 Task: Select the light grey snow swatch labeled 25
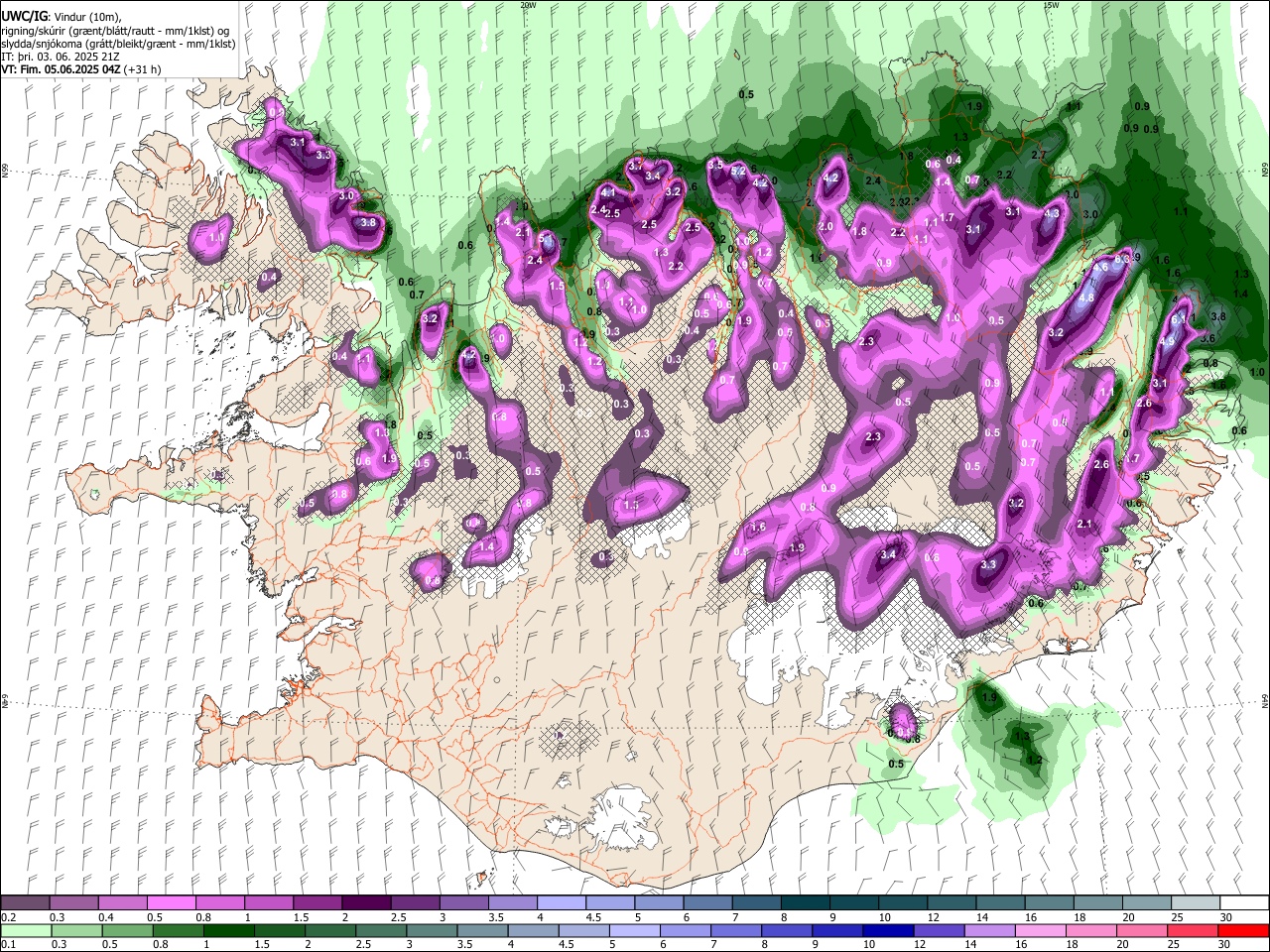pyautogui.click(x=1195, y=903)
